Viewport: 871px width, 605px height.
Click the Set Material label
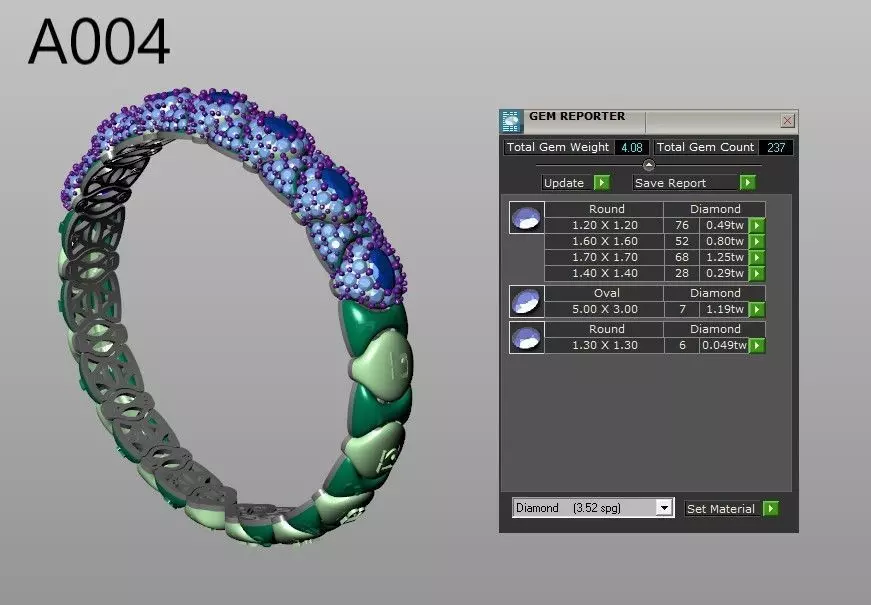[721, 508]
